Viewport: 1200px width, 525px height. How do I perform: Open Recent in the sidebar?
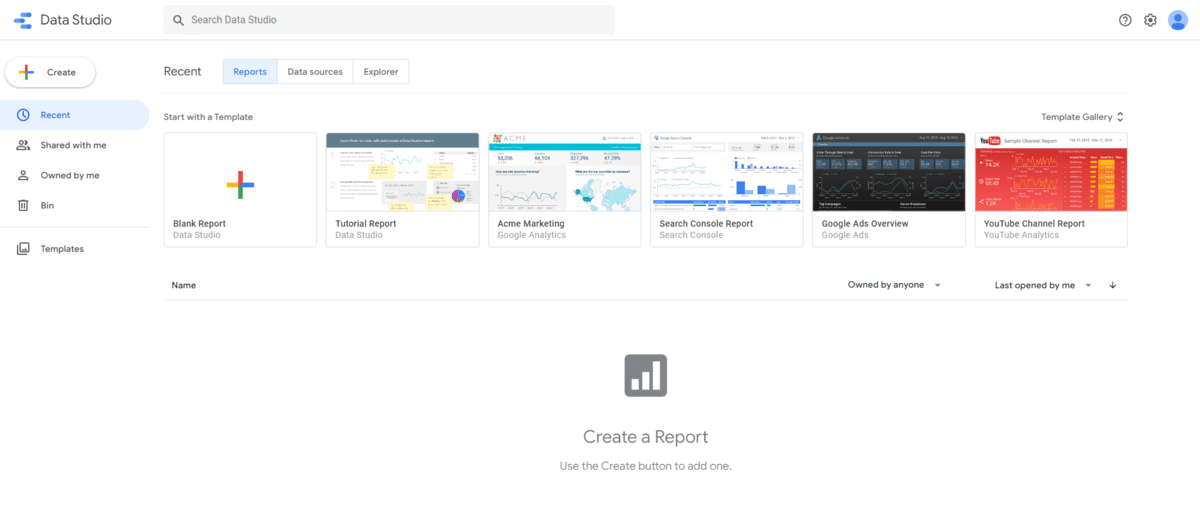coord(74,115)
